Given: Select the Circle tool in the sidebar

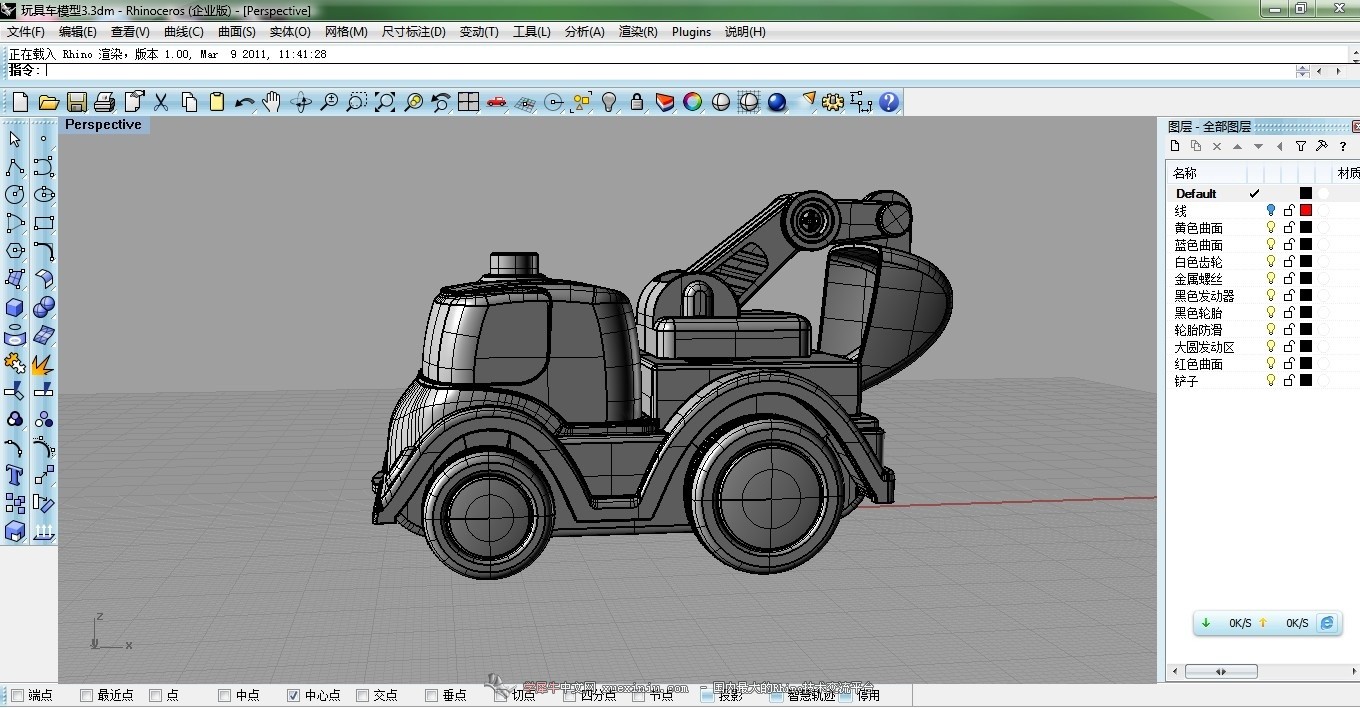Looking at the screenshot, I should coord(15,195).
